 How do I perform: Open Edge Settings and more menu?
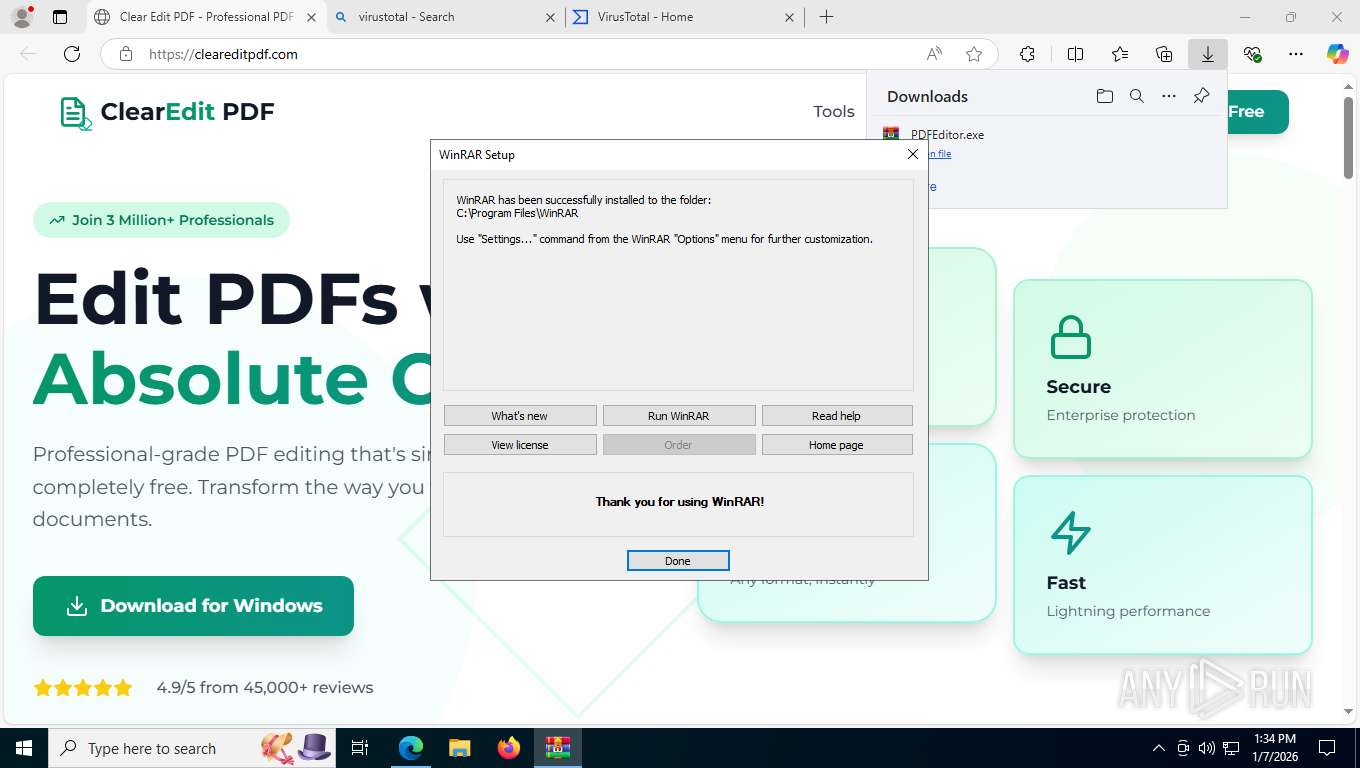(1296, 54)
